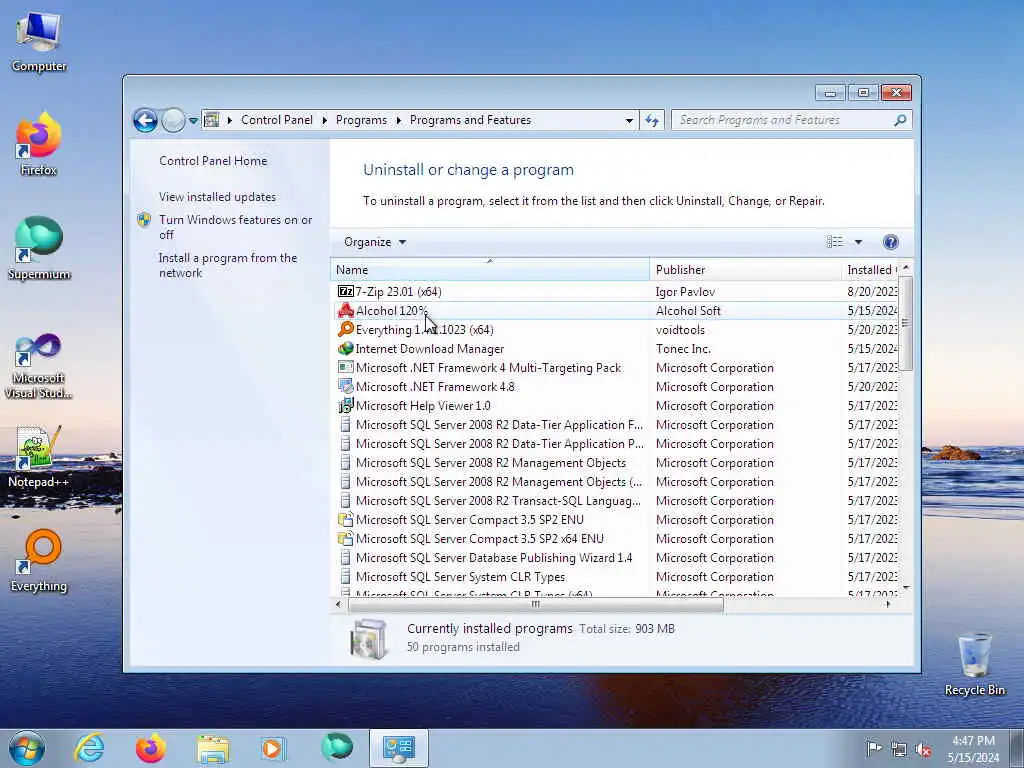Click the network tray icon
The image size is (1024, 768).
(x=899, y=750)
